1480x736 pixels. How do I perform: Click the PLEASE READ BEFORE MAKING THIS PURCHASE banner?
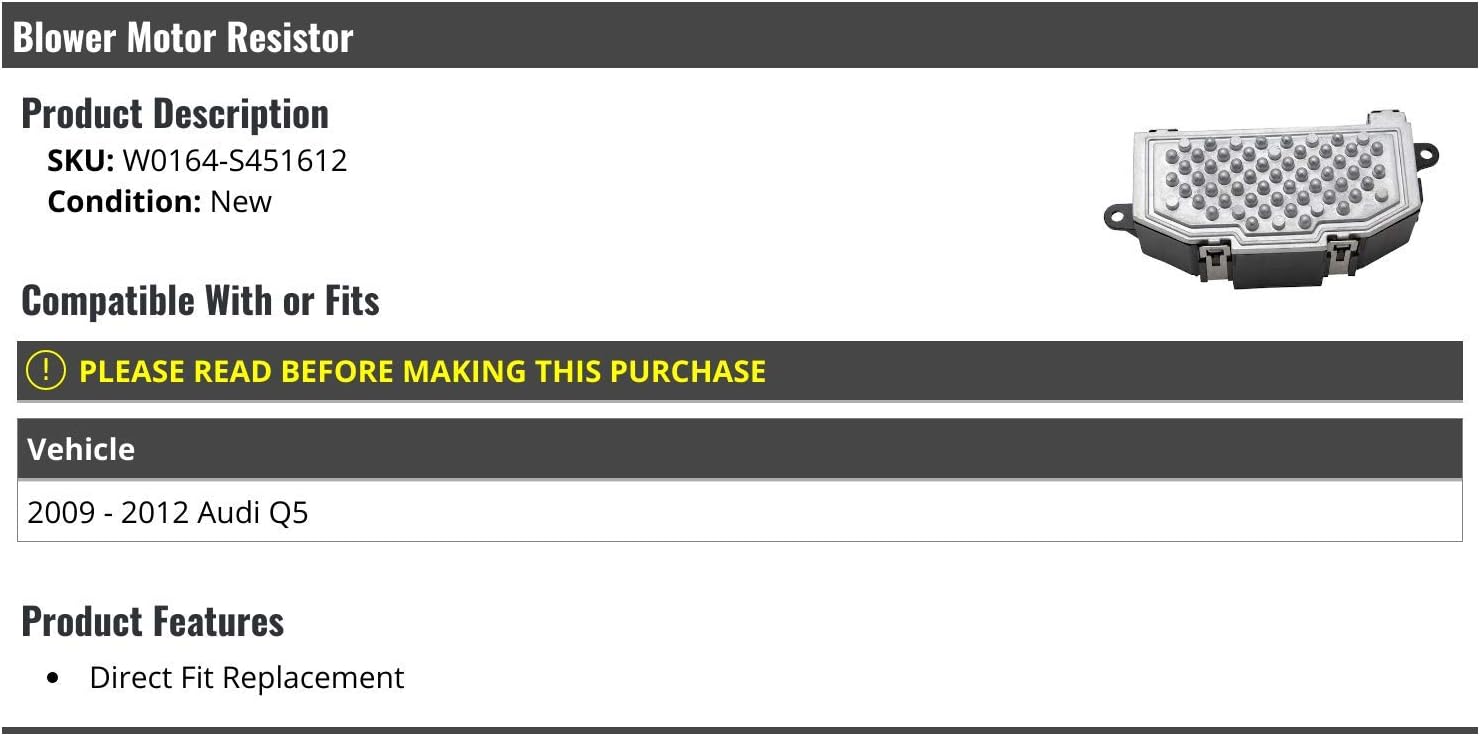click(x=422, y=371)
